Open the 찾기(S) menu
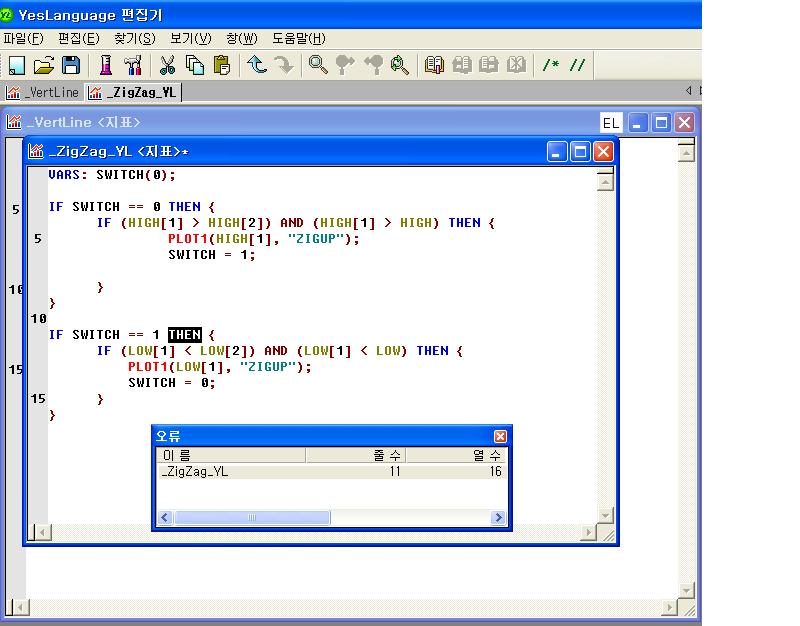 135,39
